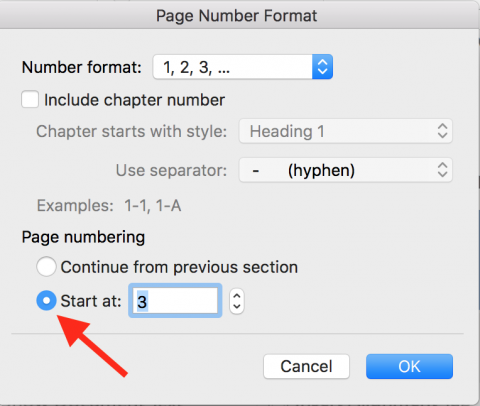Click the Cancel button

pos(306,366)
